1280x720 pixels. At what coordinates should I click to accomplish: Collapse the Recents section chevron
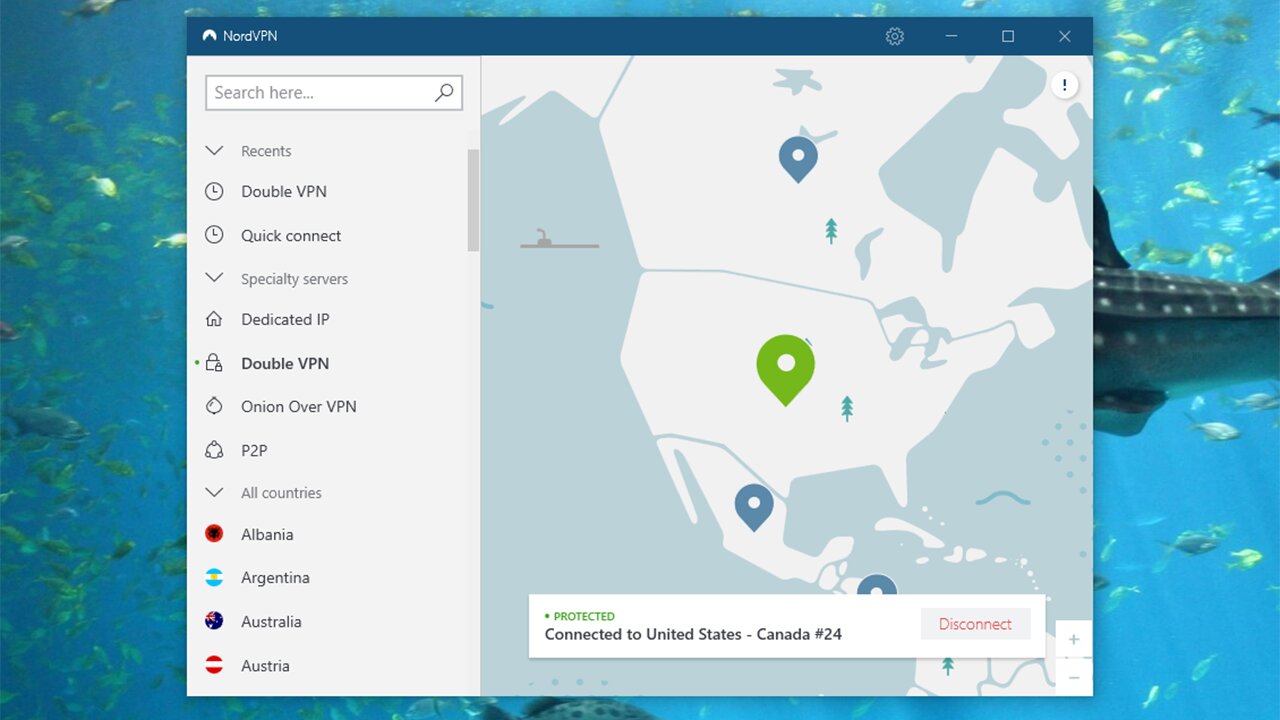214,151
